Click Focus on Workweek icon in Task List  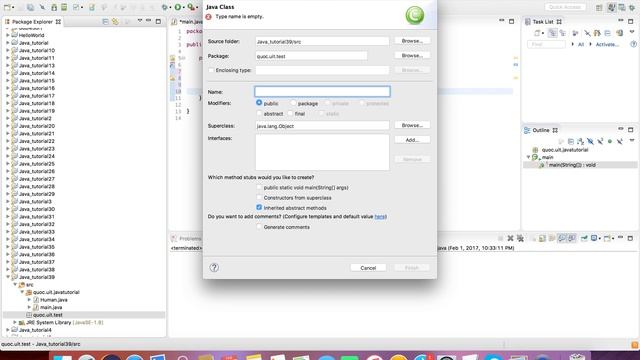(x=575, y=33)
